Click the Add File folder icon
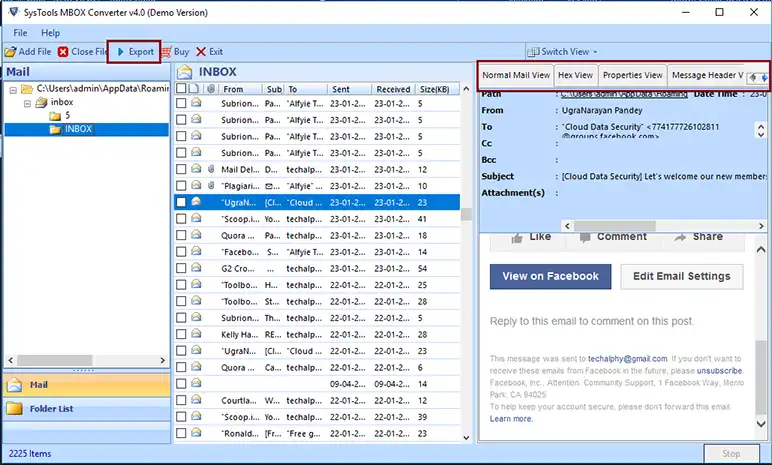 pyautogui.click(x=10, y=52)
